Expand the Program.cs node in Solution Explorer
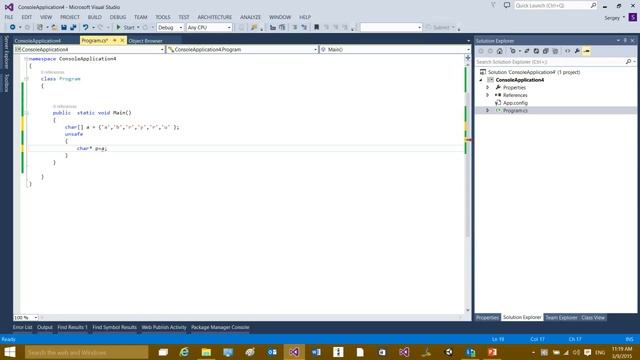Screen dimensions: 640x360 (x=487, y=110)
